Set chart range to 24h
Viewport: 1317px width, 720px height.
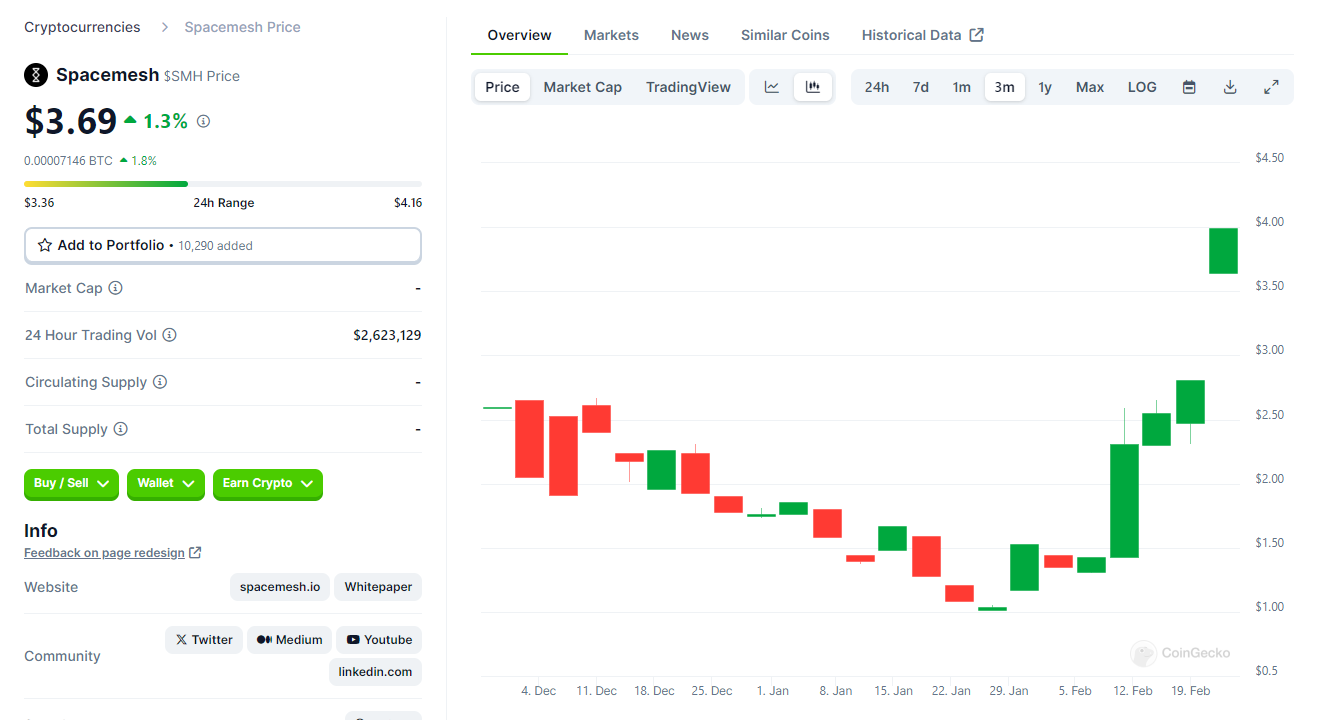point(877,87)
